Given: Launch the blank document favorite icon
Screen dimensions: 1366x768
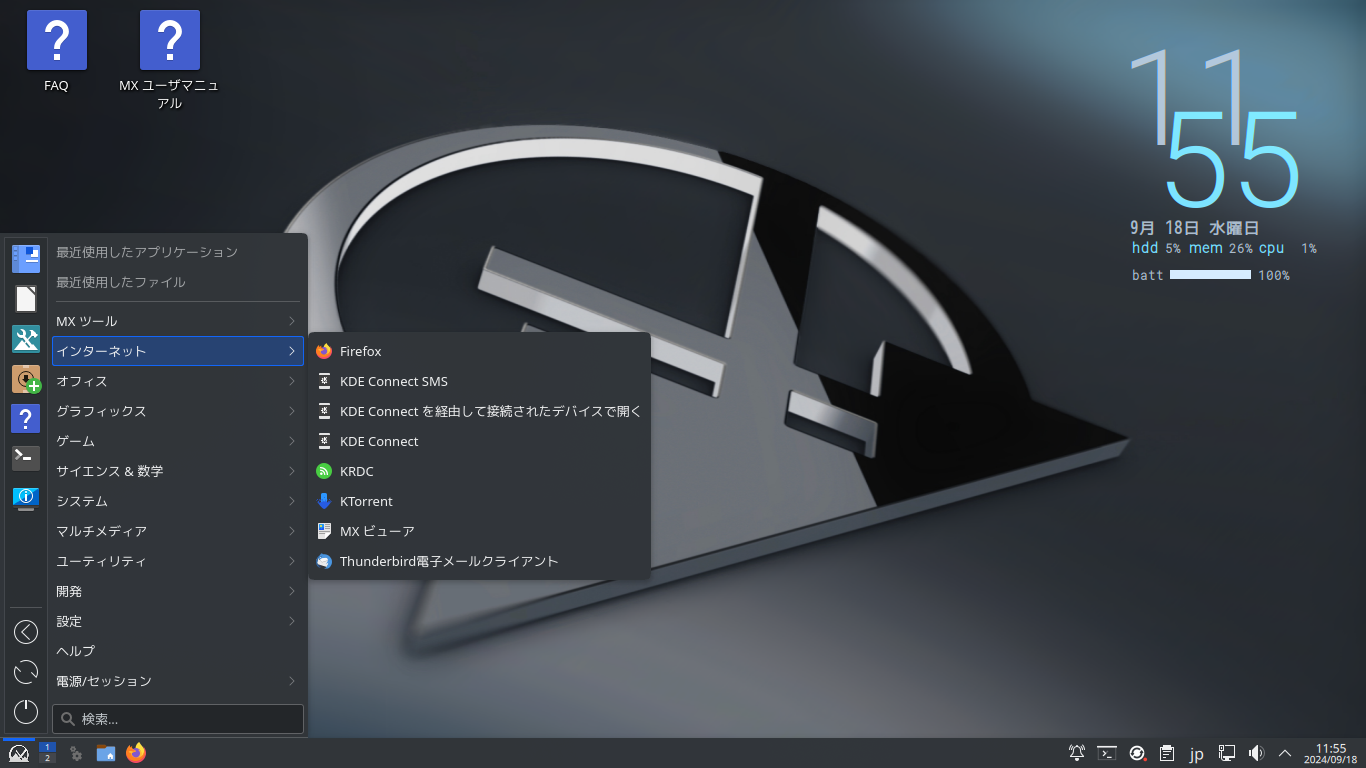Looking at the screenshot, I should (x=26, y=299).
